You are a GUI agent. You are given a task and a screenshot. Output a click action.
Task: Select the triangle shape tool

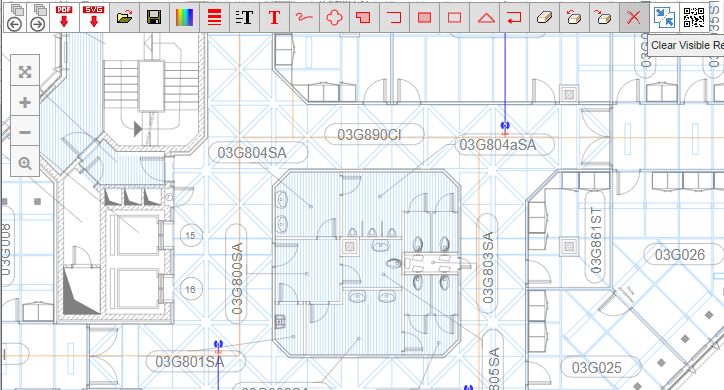[485, 17]
